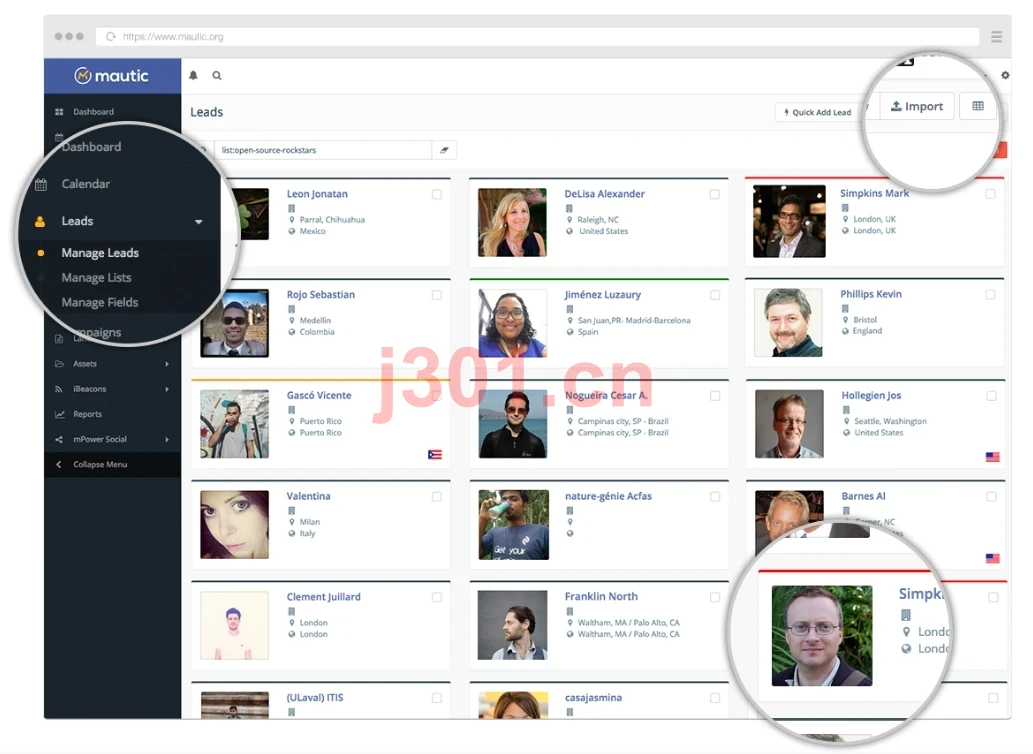Click company icon on Leon Jonatan card
The width and height of the screenshot is (1033, 754).
pos(291,208)
